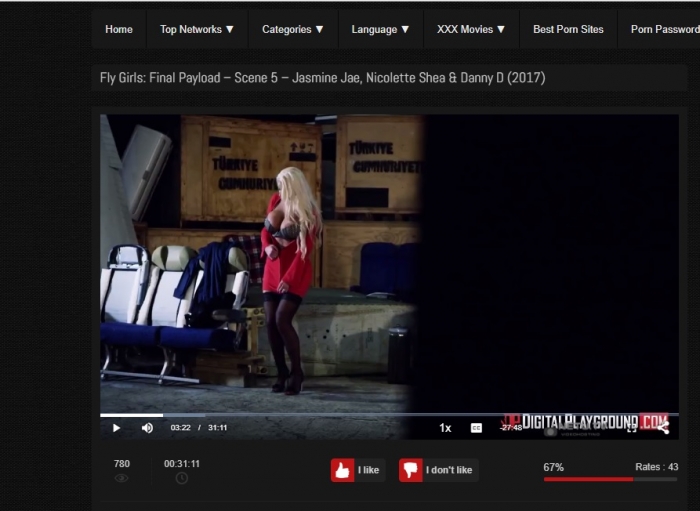Seek using the video progress bar
Screen dimensions: 700x511
coord(389,415)
